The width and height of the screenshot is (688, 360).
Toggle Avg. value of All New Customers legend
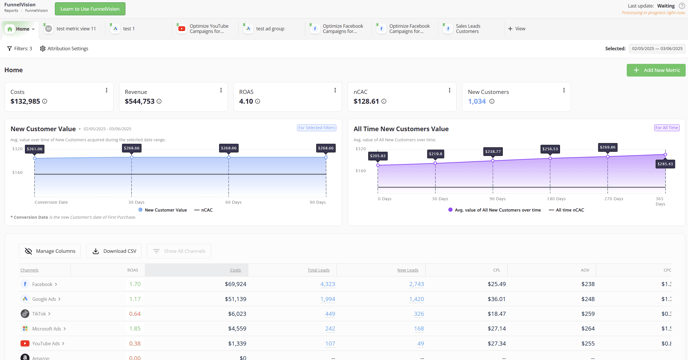click(494, 210)
